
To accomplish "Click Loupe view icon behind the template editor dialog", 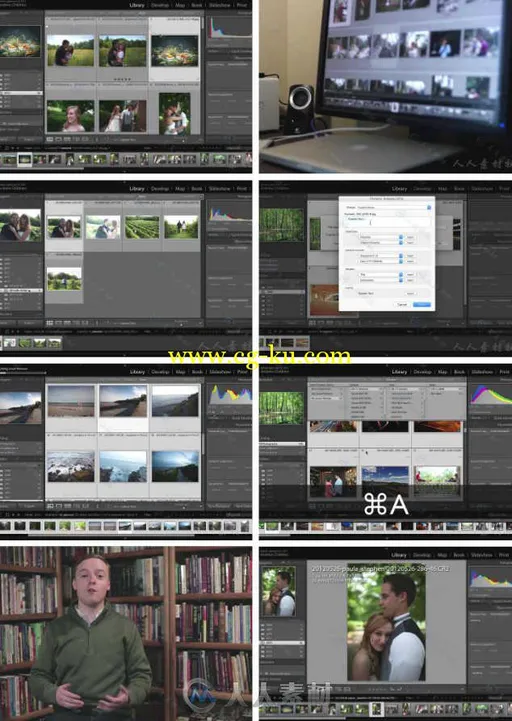I will (x=320, y=323).
